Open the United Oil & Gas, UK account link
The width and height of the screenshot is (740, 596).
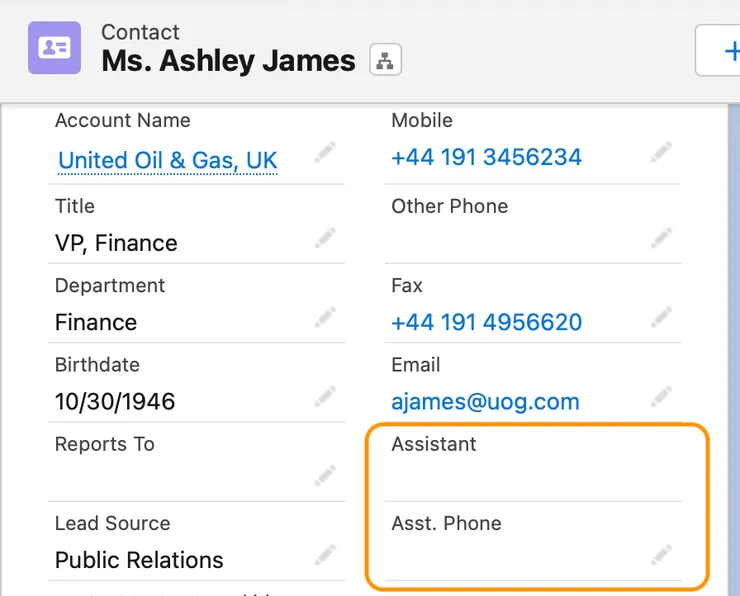pyautogui.click(x=168, y=160)
